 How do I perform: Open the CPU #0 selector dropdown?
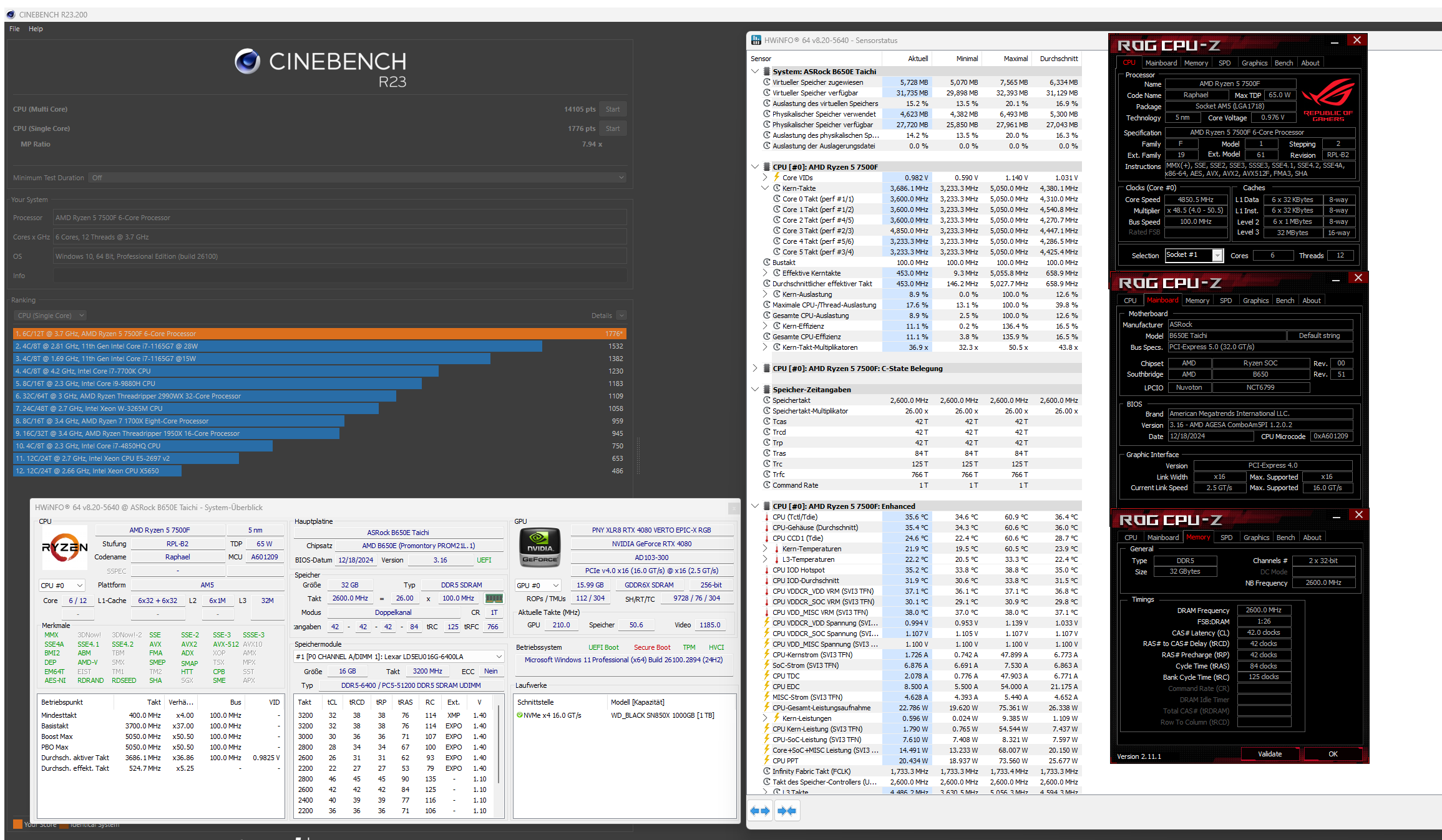click(62, 586)
